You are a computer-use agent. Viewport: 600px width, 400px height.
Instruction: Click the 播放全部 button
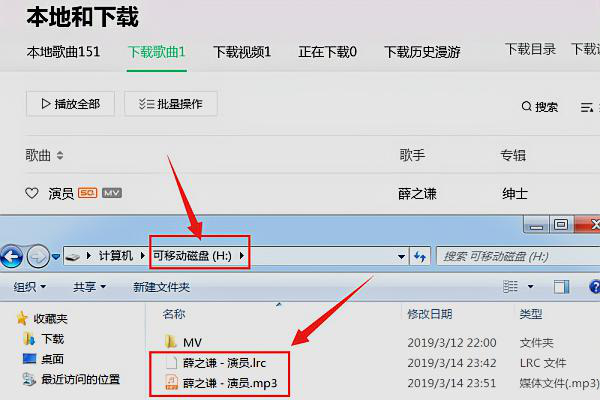[x=70, y=104]
